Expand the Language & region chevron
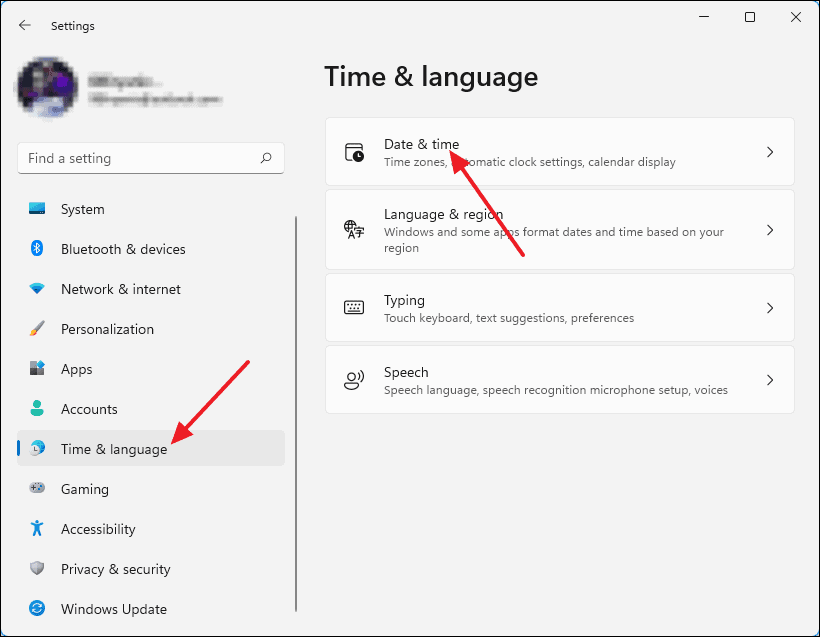The image size is (820, 637). pyautogui.click(x=769, y=229)
